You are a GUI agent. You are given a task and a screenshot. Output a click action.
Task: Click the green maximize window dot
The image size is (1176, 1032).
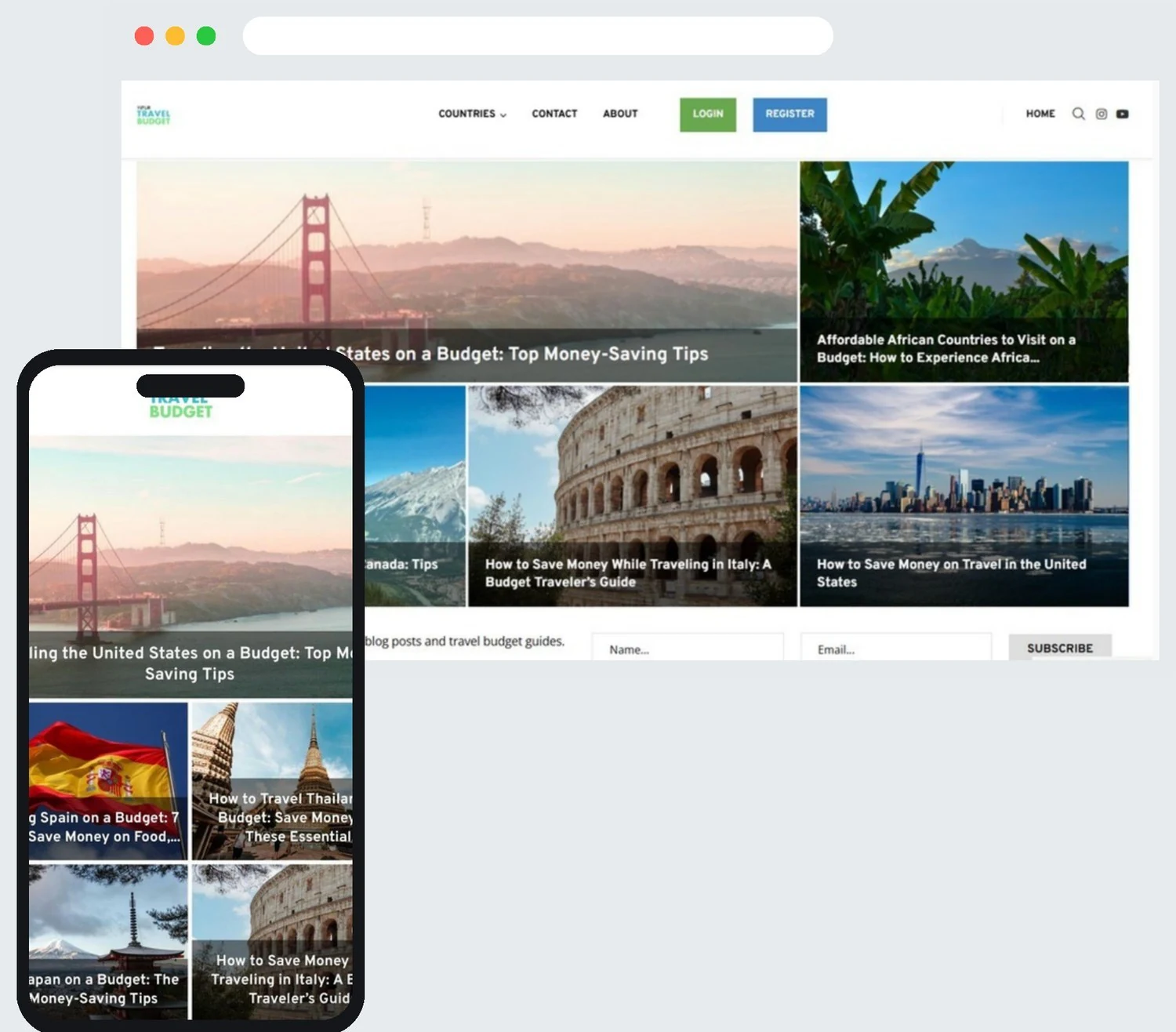point(206,36)
